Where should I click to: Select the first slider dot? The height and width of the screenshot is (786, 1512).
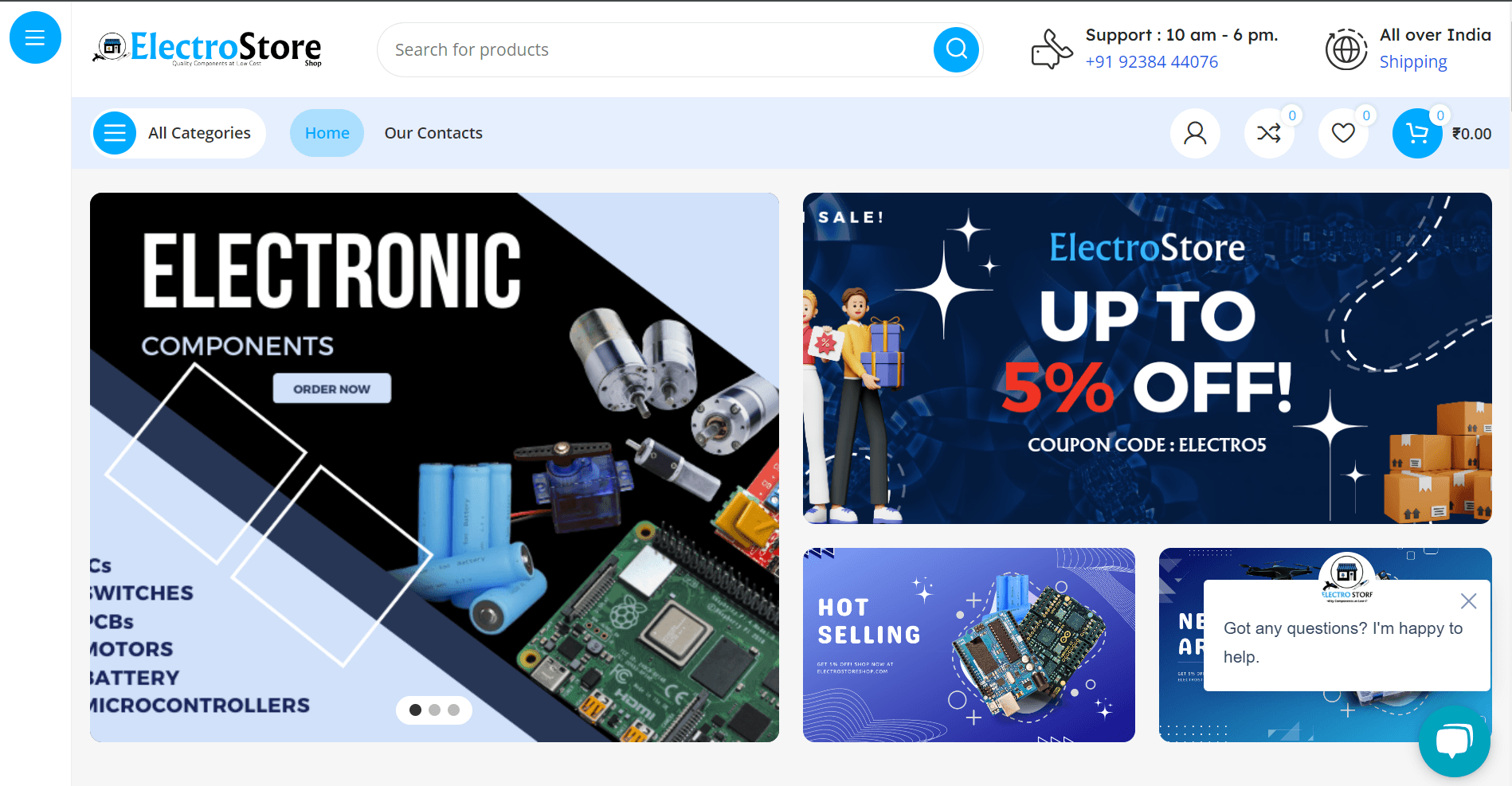coord(415,710)
